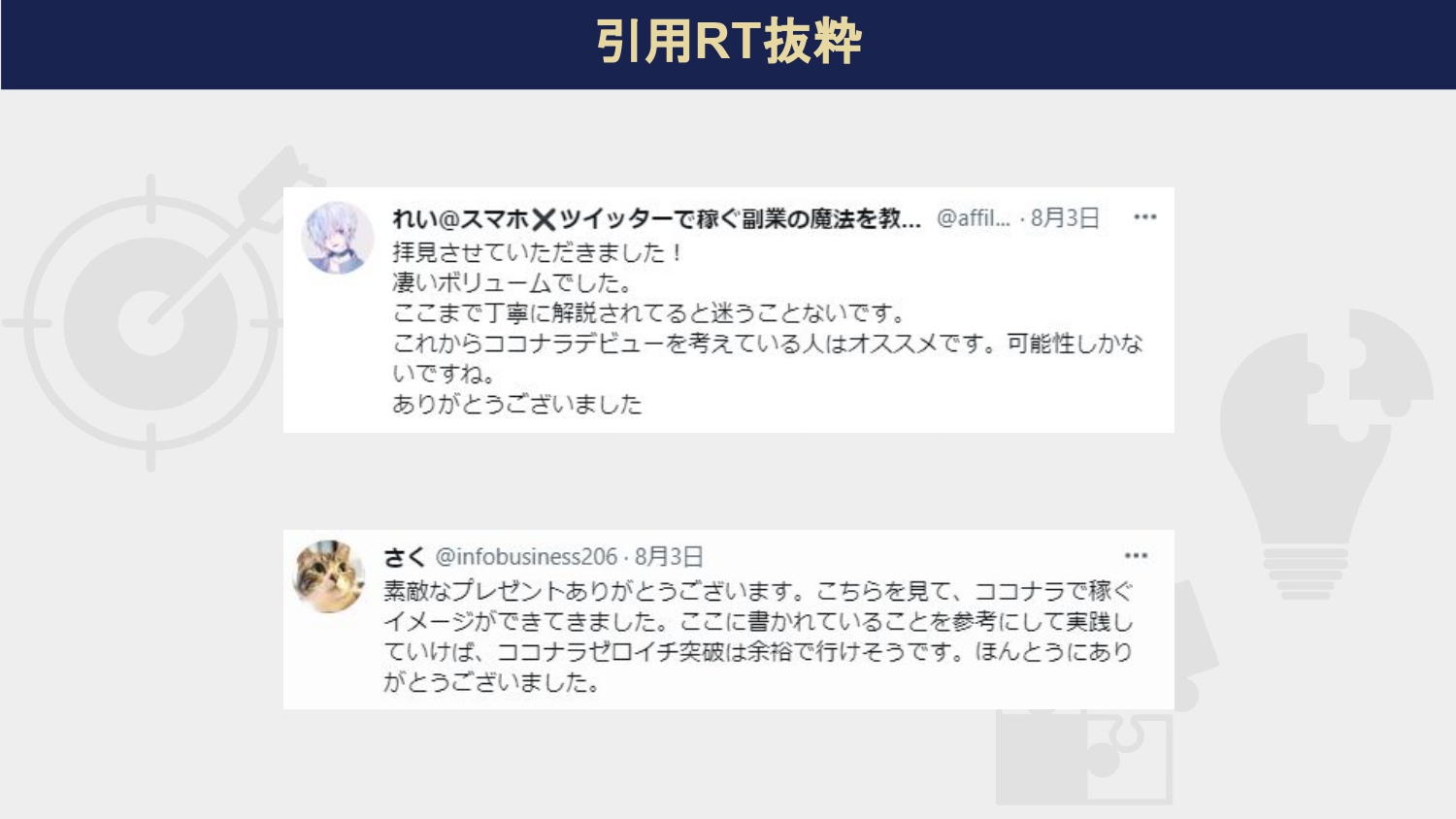Click the 8月3日 date on れい's tweet
1456x819 pixels.
tap(1065, 218)
